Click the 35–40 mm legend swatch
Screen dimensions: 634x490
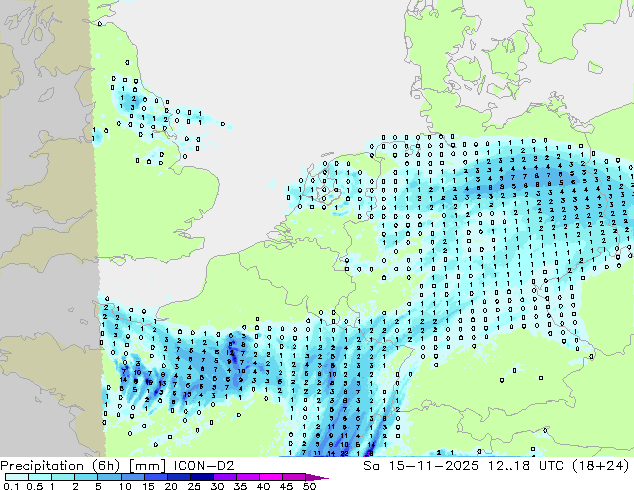point(247,477)
